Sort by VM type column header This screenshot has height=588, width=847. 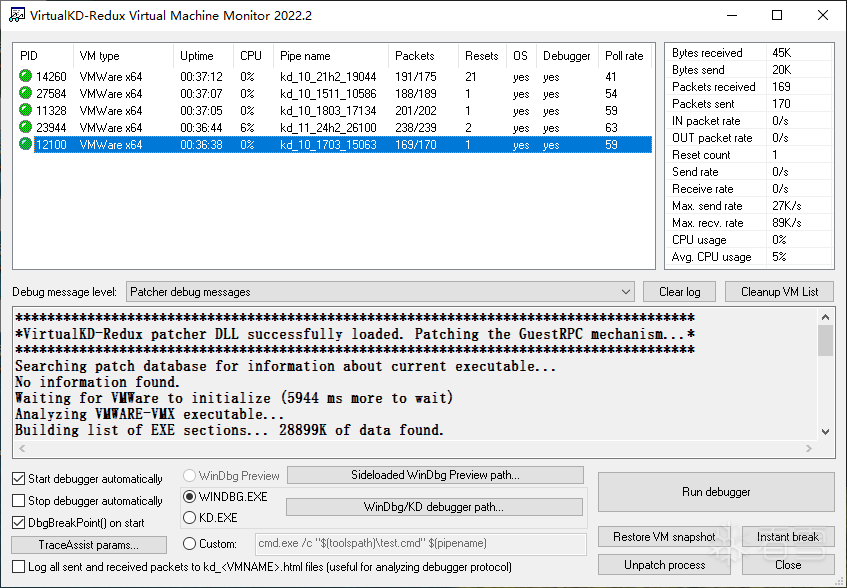point(123,56)
